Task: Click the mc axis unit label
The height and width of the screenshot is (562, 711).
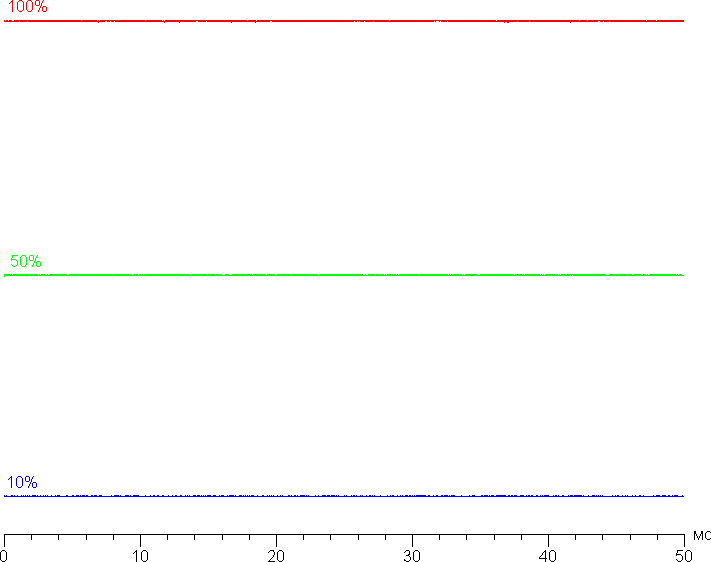Action: [702, 536]
